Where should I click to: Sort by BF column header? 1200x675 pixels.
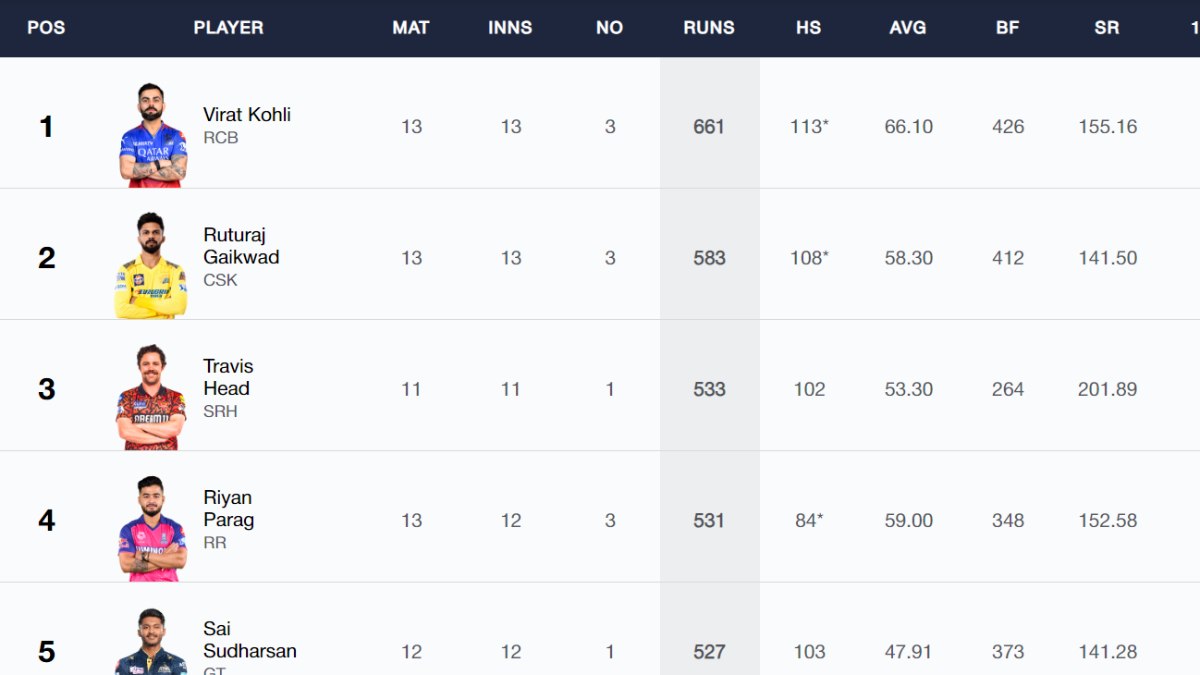[1007, 28]
